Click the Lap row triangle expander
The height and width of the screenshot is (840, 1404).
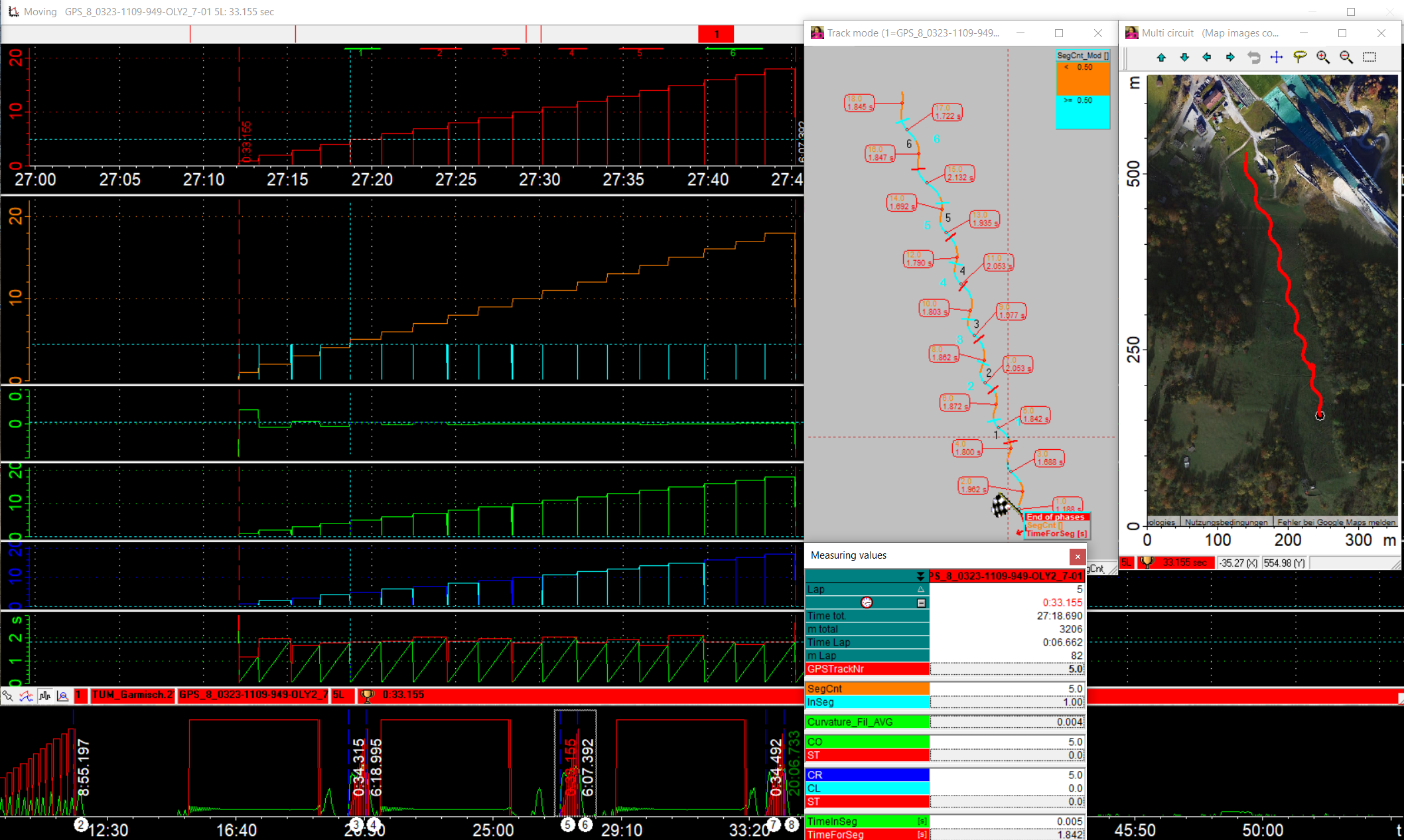[921, 589]
